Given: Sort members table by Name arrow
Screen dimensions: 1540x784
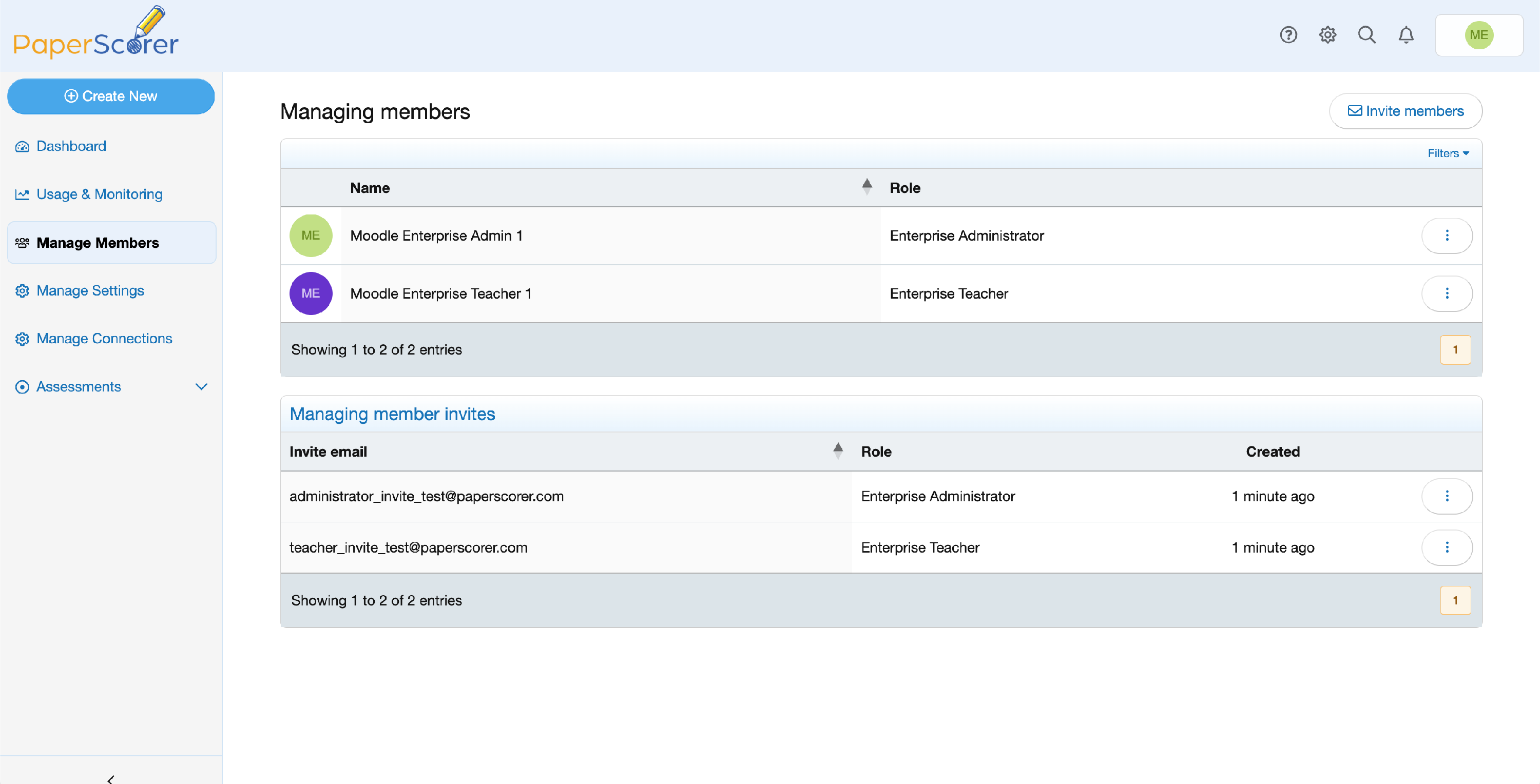Looking at the screenshot, I should click(x=867, y=187).
